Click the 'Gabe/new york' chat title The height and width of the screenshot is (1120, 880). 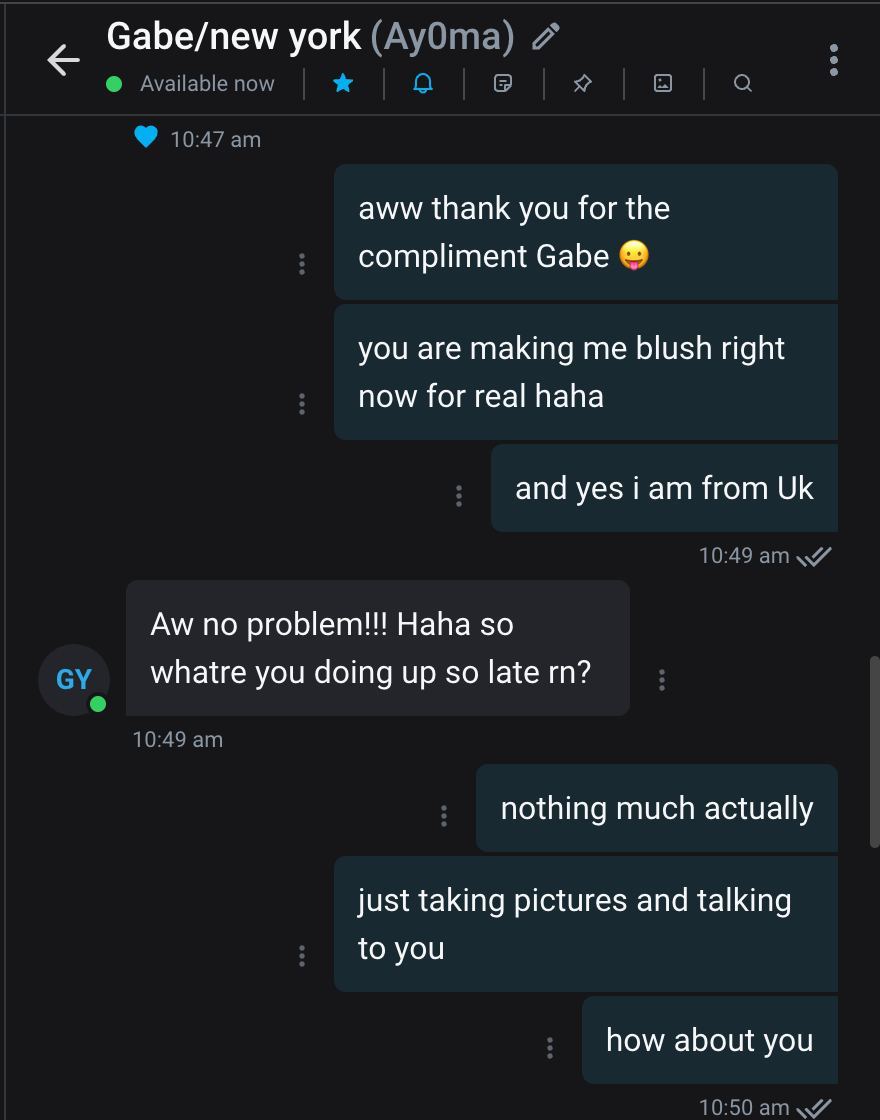tap(233, 37)
